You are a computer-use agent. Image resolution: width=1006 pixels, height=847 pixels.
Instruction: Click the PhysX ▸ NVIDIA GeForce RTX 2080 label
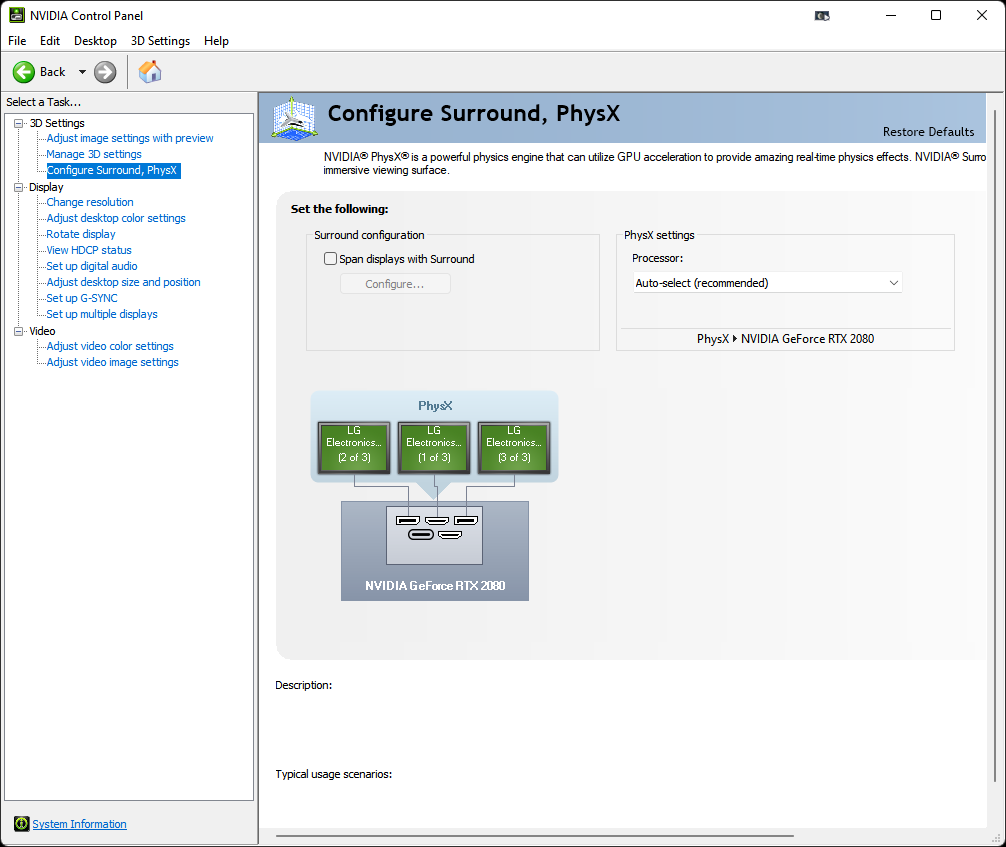coord(785,339)
